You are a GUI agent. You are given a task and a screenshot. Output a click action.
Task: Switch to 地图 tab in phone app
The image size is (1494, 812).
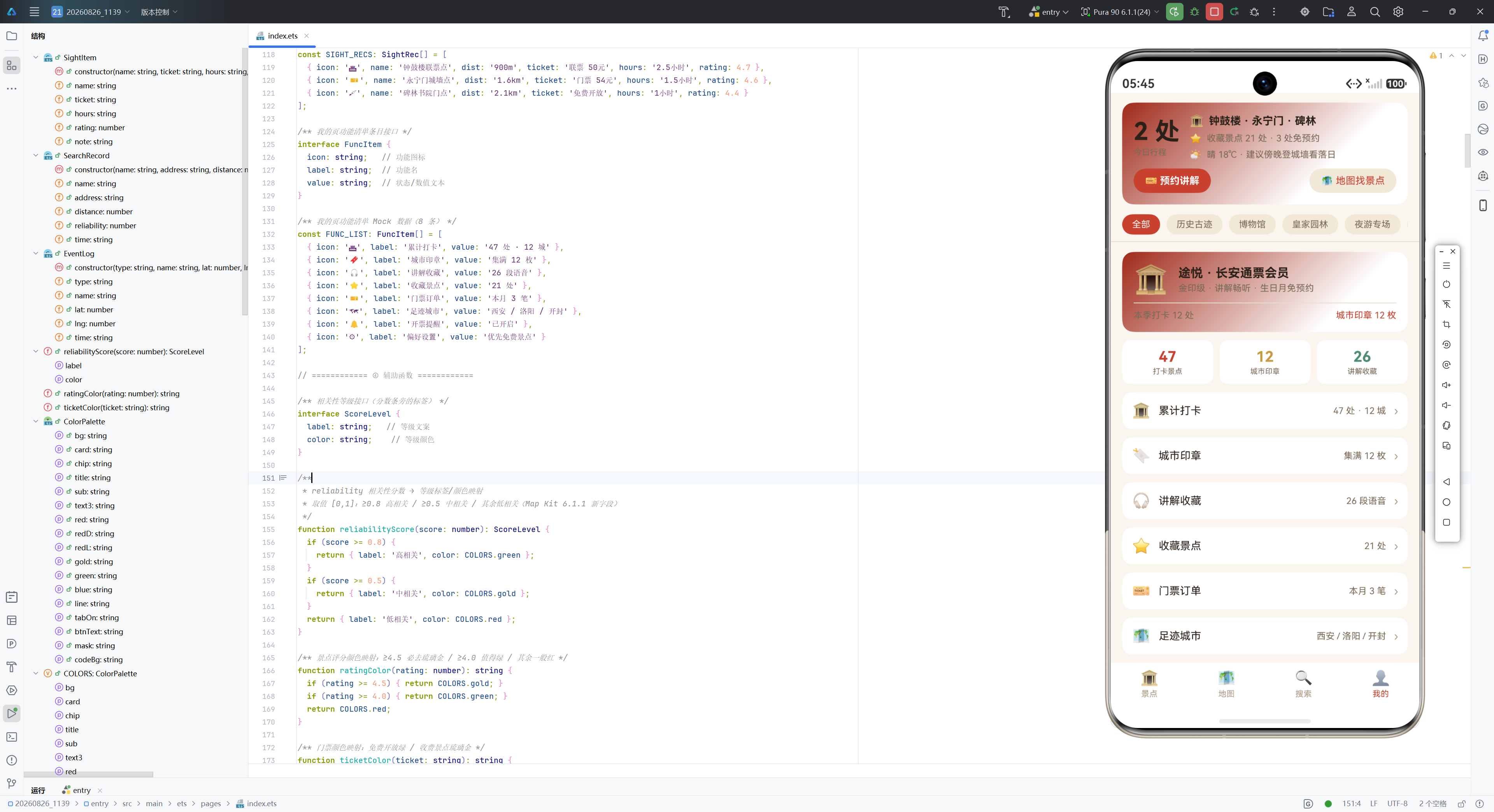(x=1226, y=684)
